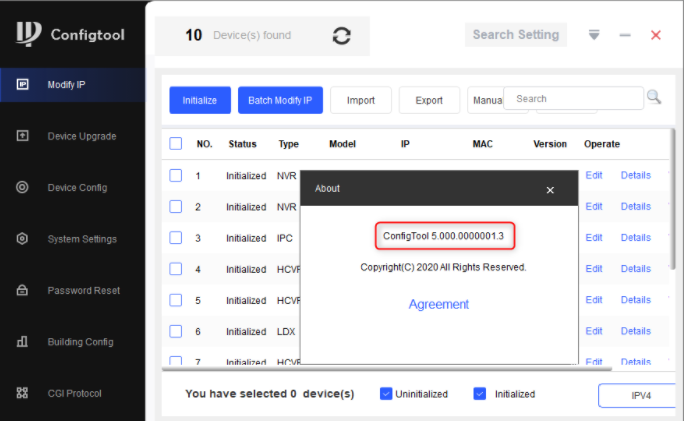The image size is (684, 421).
Task: Check the box for device row 2
Action: [x=176, y=206]
